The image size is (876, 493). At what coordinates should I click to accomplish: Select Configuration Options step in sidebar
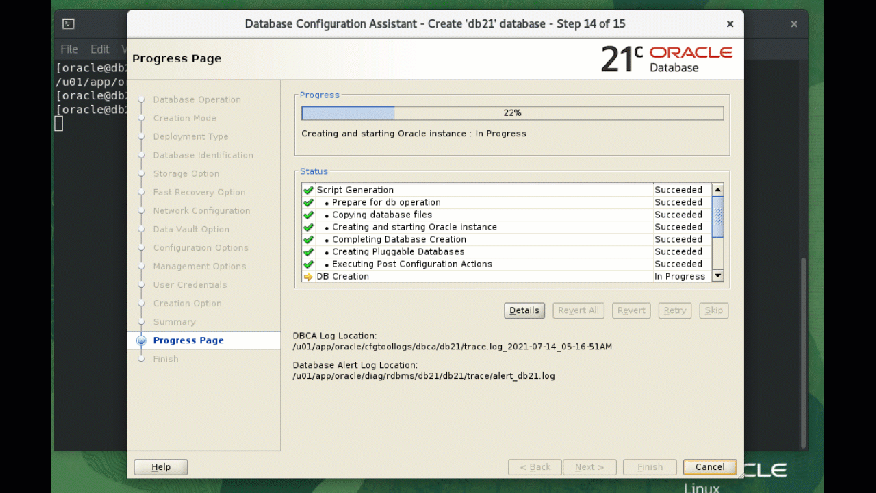(x=201, y=248)
